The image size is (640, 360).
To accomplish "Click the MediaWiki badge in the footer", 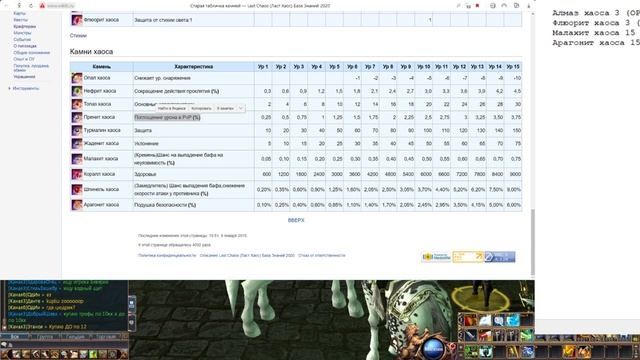I will [x=436, y=257].
